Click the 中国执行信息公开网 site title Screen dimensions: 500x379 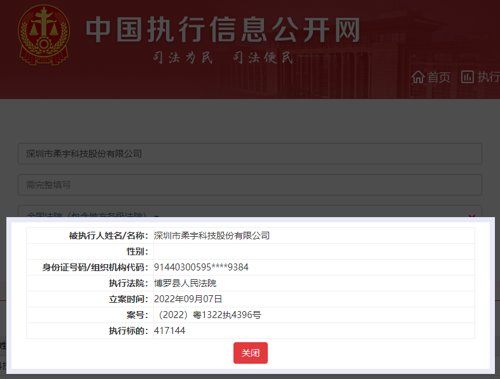(223, 30)
